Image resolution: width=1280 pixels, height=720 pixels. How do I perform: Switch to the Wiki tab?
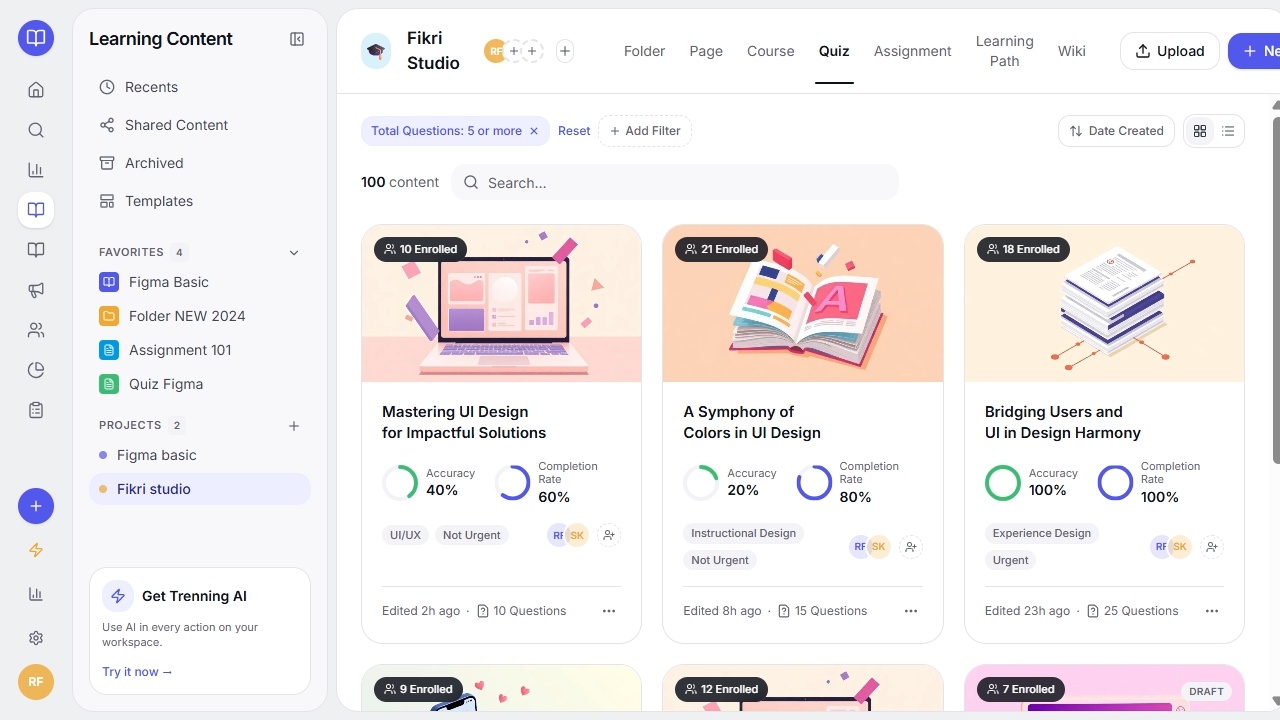(1072, 51)
